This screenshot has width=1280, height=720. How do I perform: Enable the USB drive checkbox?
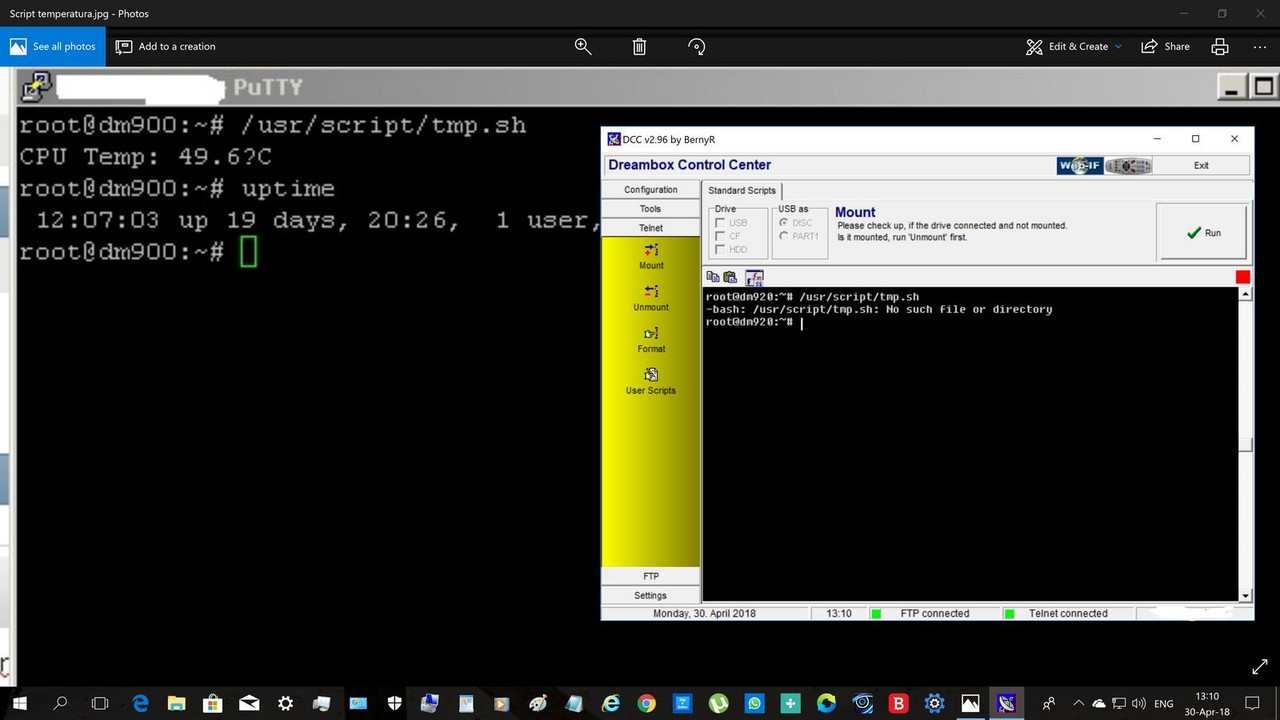(x=721, y=223)
